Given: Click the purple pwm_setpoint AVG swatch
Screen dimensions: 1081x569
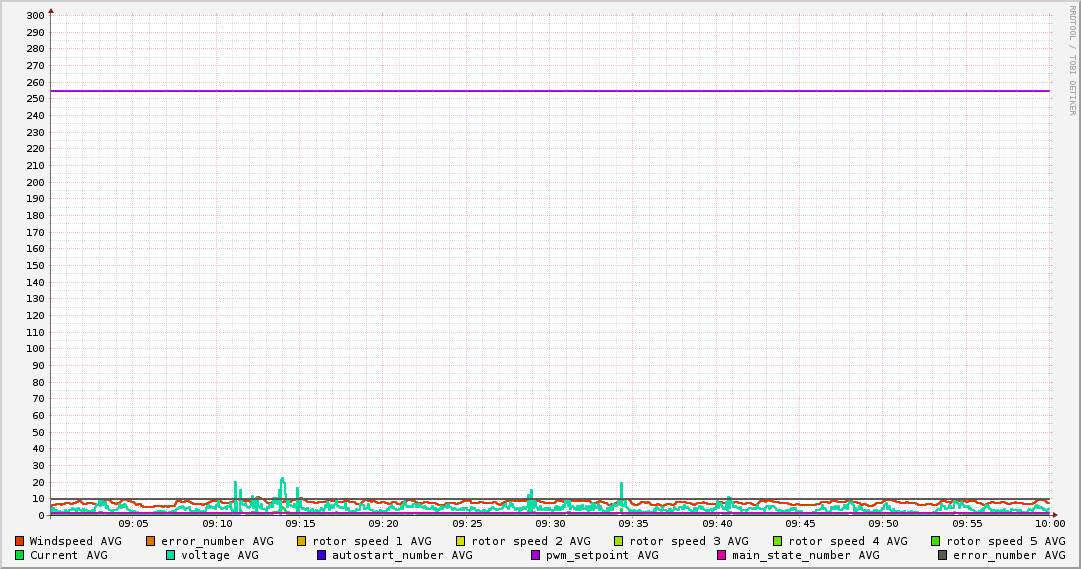Looking at the screenshot, I should [x=536, y=555].
